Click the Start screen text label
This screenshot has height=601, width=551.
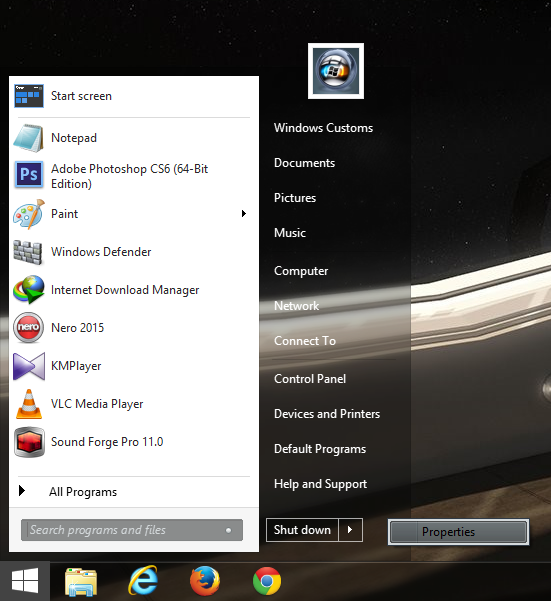(81, 96)
